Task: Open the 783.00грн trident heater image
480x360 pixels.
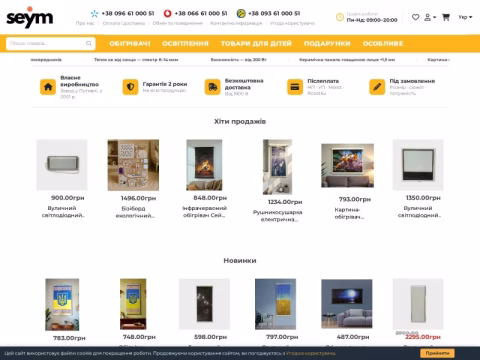Action: [62, 305]
